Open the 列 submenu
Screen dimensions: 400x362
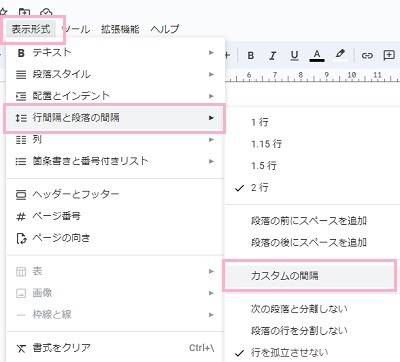pos(114,139)
